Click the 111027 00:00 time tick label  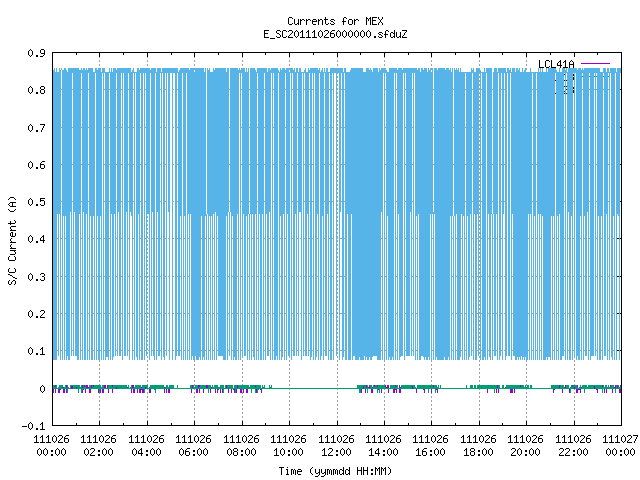click(620, 446)
